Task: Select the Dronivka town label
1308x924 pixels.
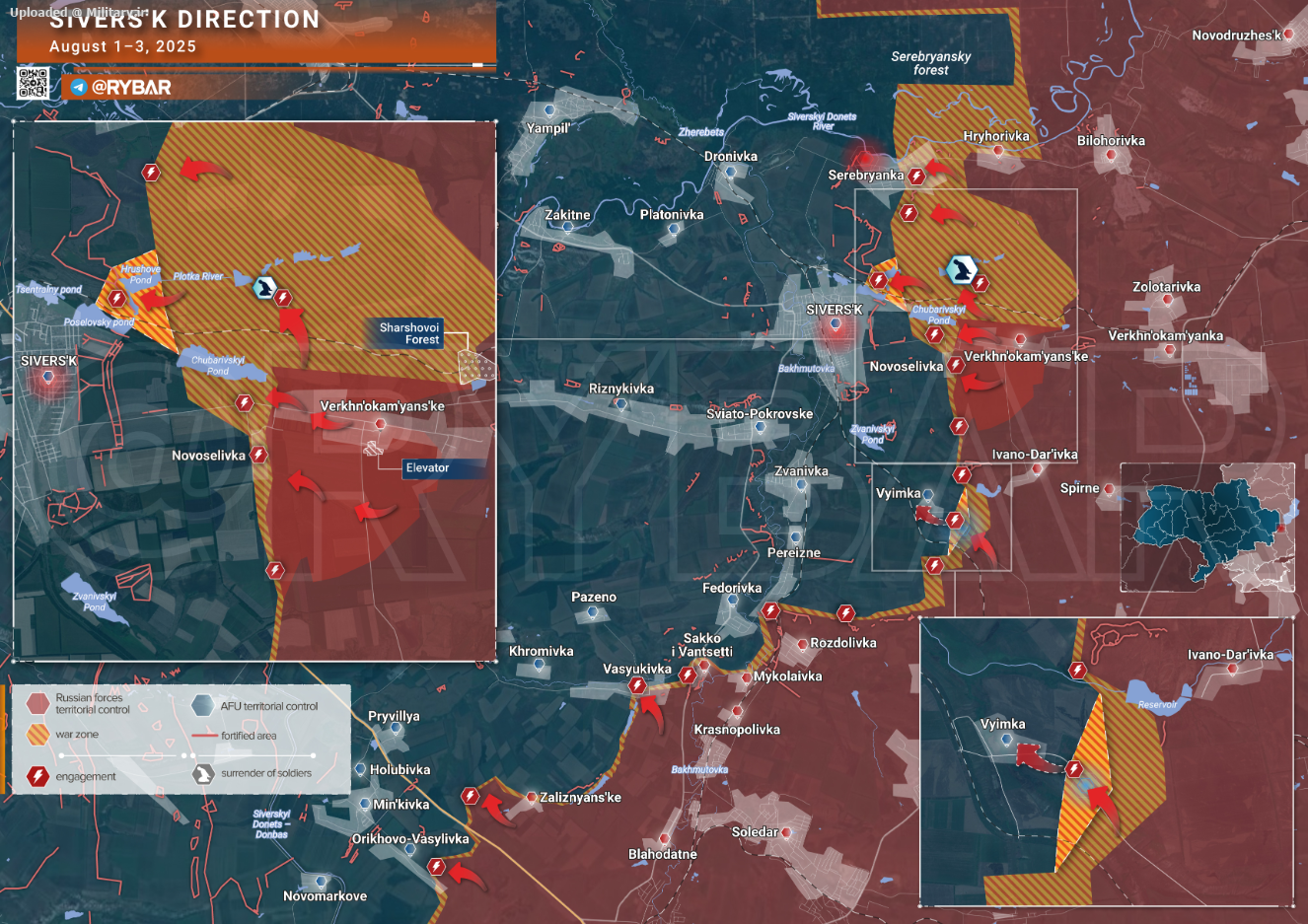Action: click(x=731, y=157)
